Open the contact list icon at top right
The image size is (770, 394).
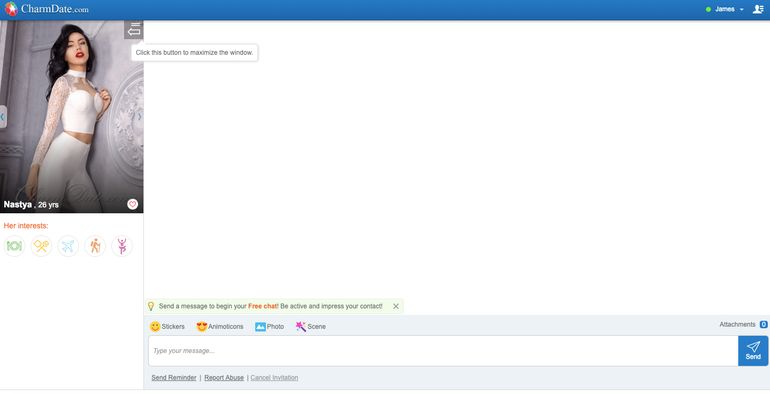[x=758, y=9]
